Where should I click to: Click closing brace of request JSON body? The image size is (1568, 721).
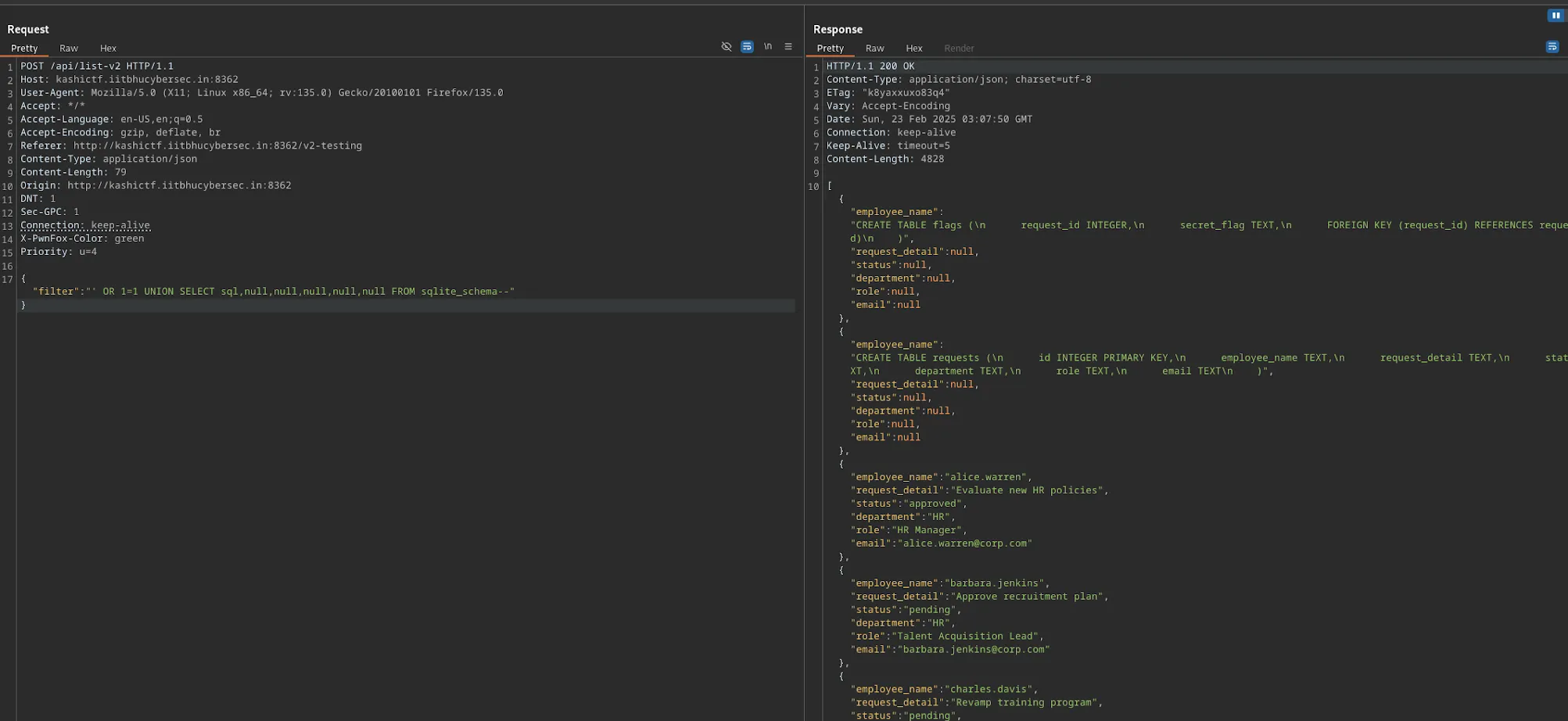(23, 305)
